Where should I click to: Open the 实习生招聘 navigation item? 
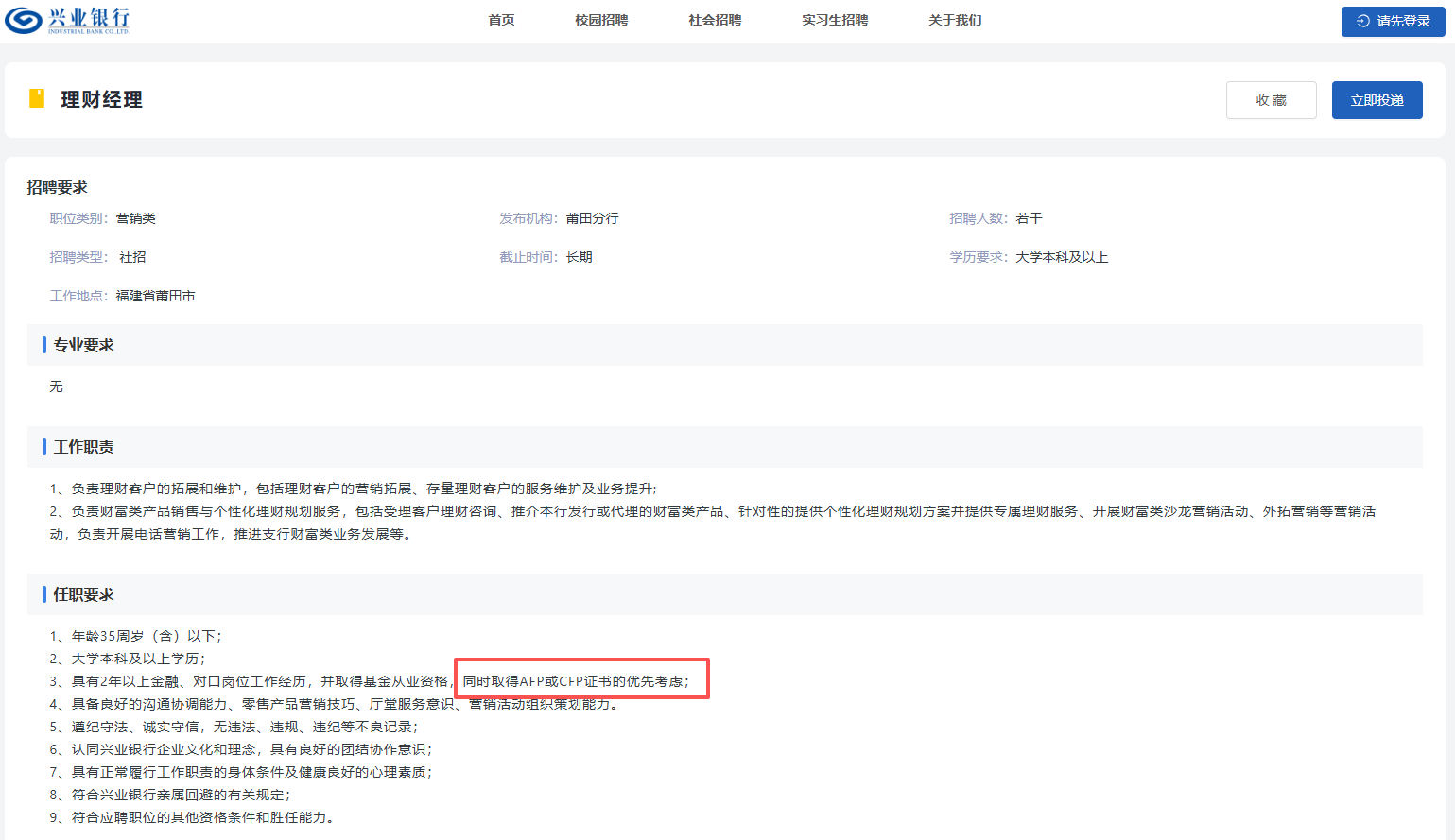pos(835,20)
